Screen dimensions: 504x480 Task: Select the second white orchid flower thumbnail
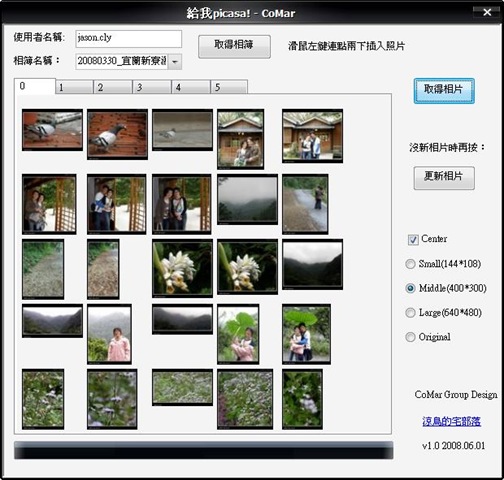(x=247, y=267)
